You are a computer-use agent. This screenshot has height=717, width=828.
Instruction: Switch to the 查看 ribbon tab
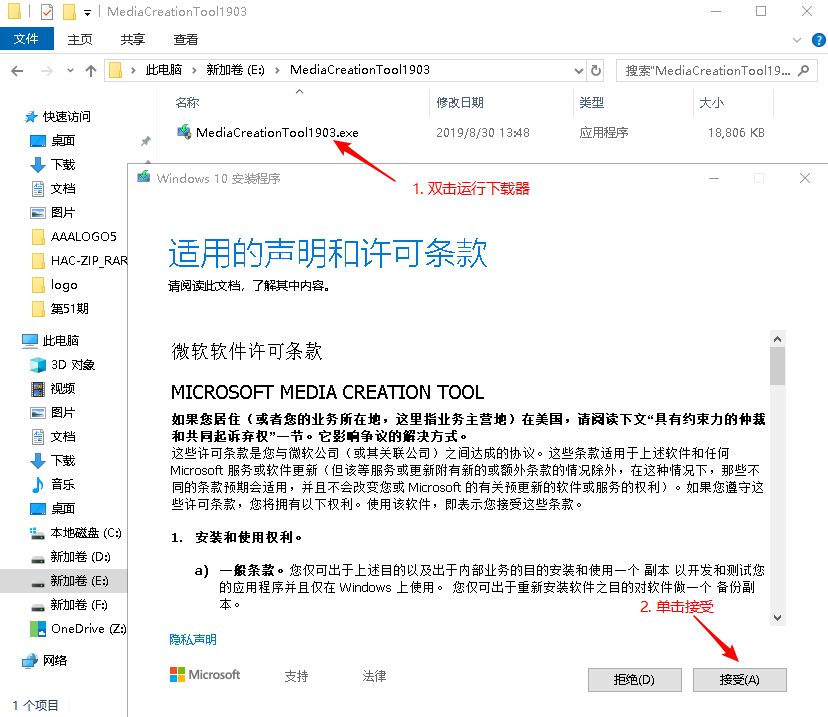pyautogui.click(x=185, y=40)
